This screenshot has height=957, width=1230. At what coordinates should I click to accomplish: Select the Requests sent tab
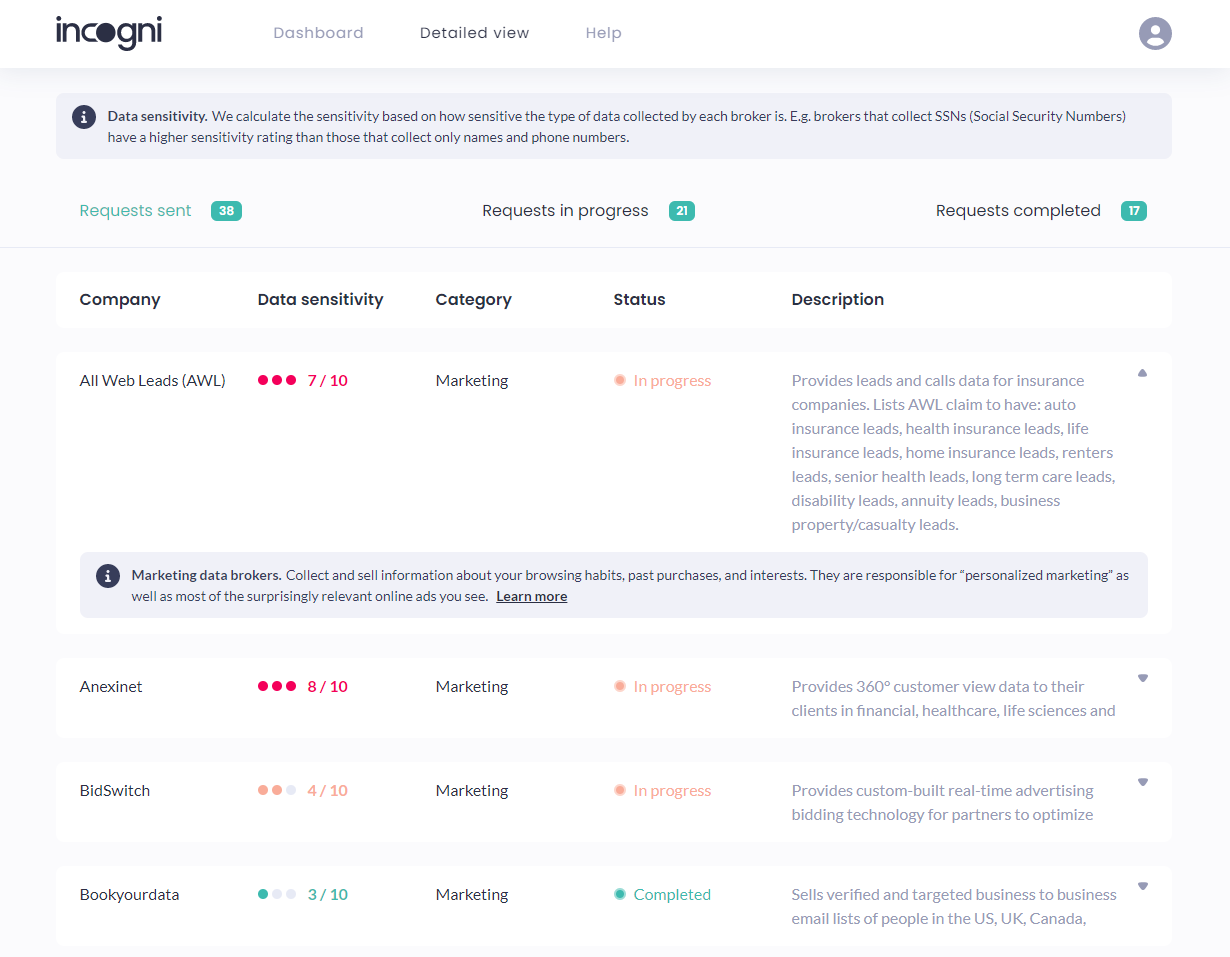pyautogui.click(x=136, y=211)
